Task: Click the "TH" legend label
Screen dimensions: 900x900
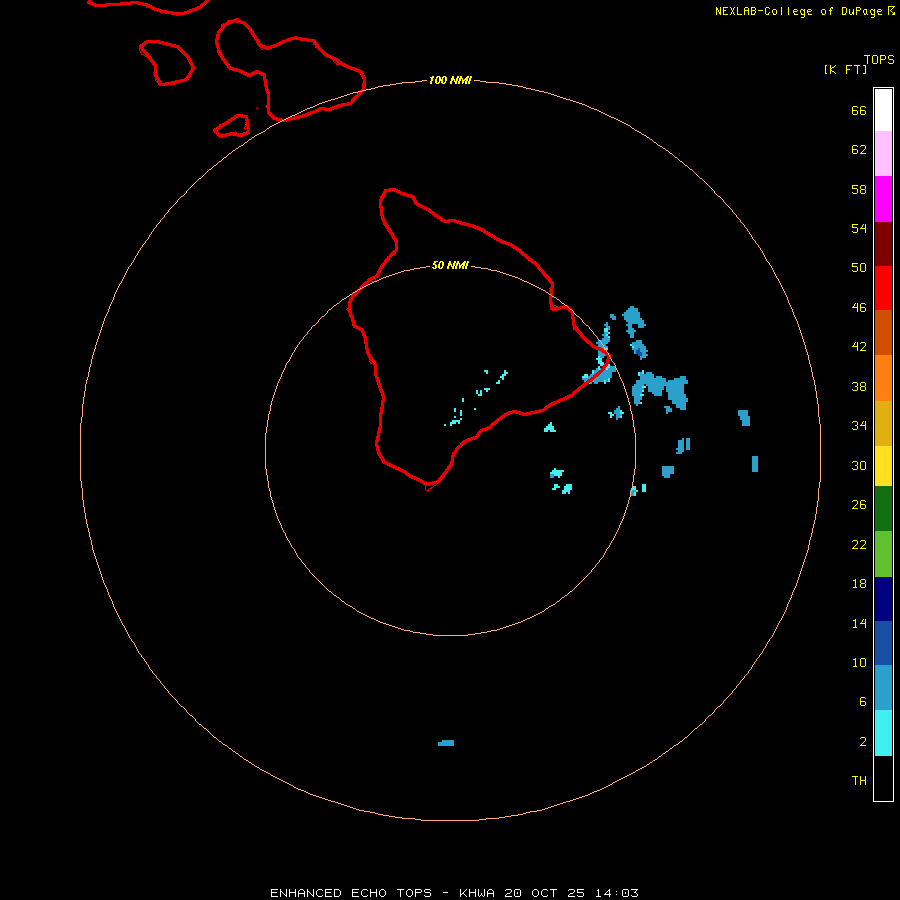Action: (x=859, y=781)
